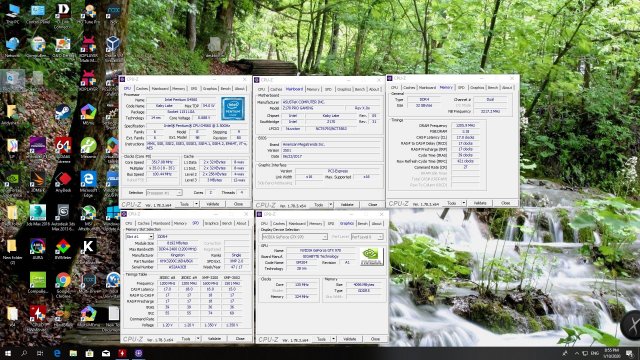Switch to CPU-Z via its taskbar icon
The width and height of the screenshot is (640, 360).
138,353
